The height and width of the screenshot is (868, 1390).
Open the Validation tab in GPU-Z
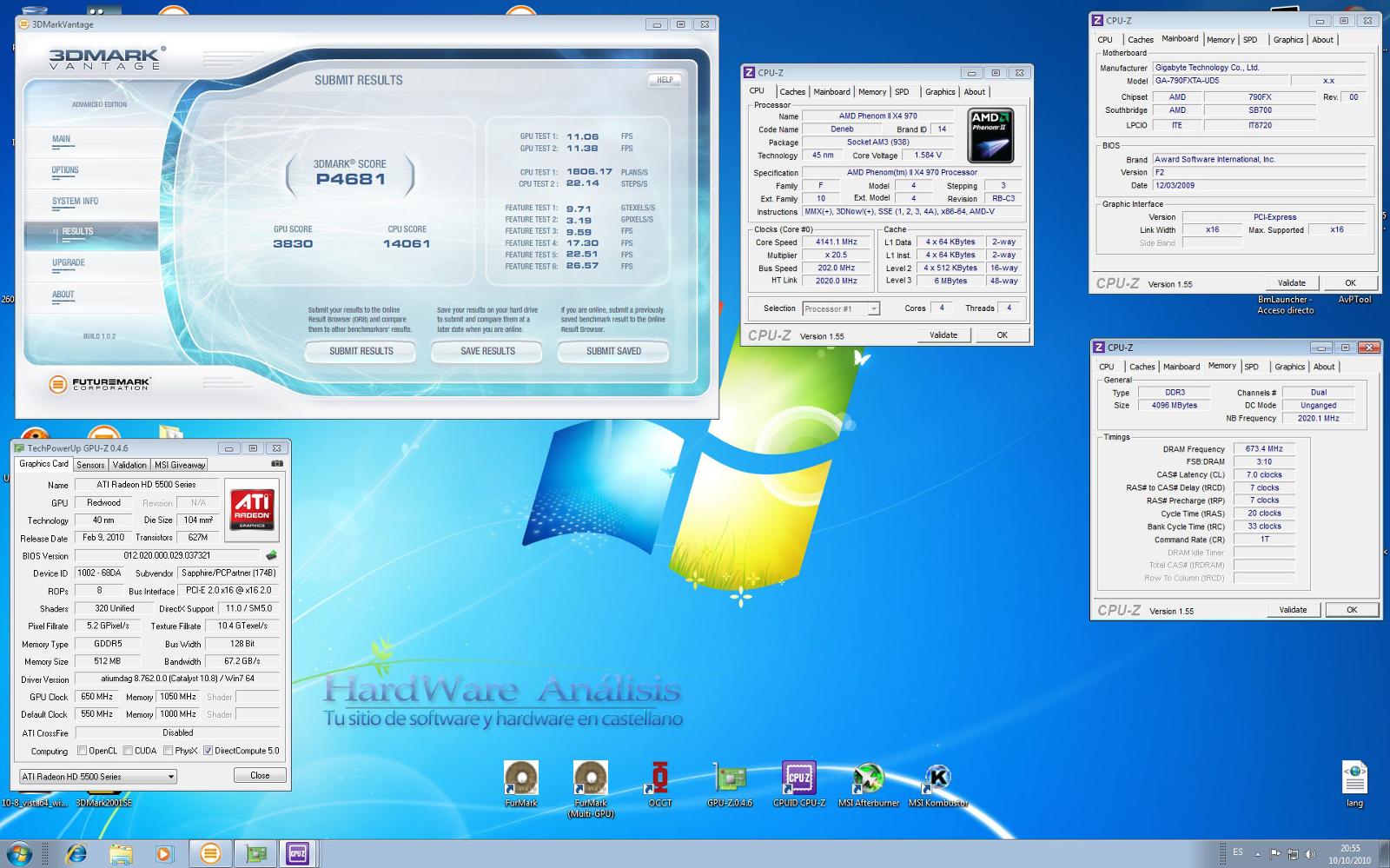coord(129,465)
